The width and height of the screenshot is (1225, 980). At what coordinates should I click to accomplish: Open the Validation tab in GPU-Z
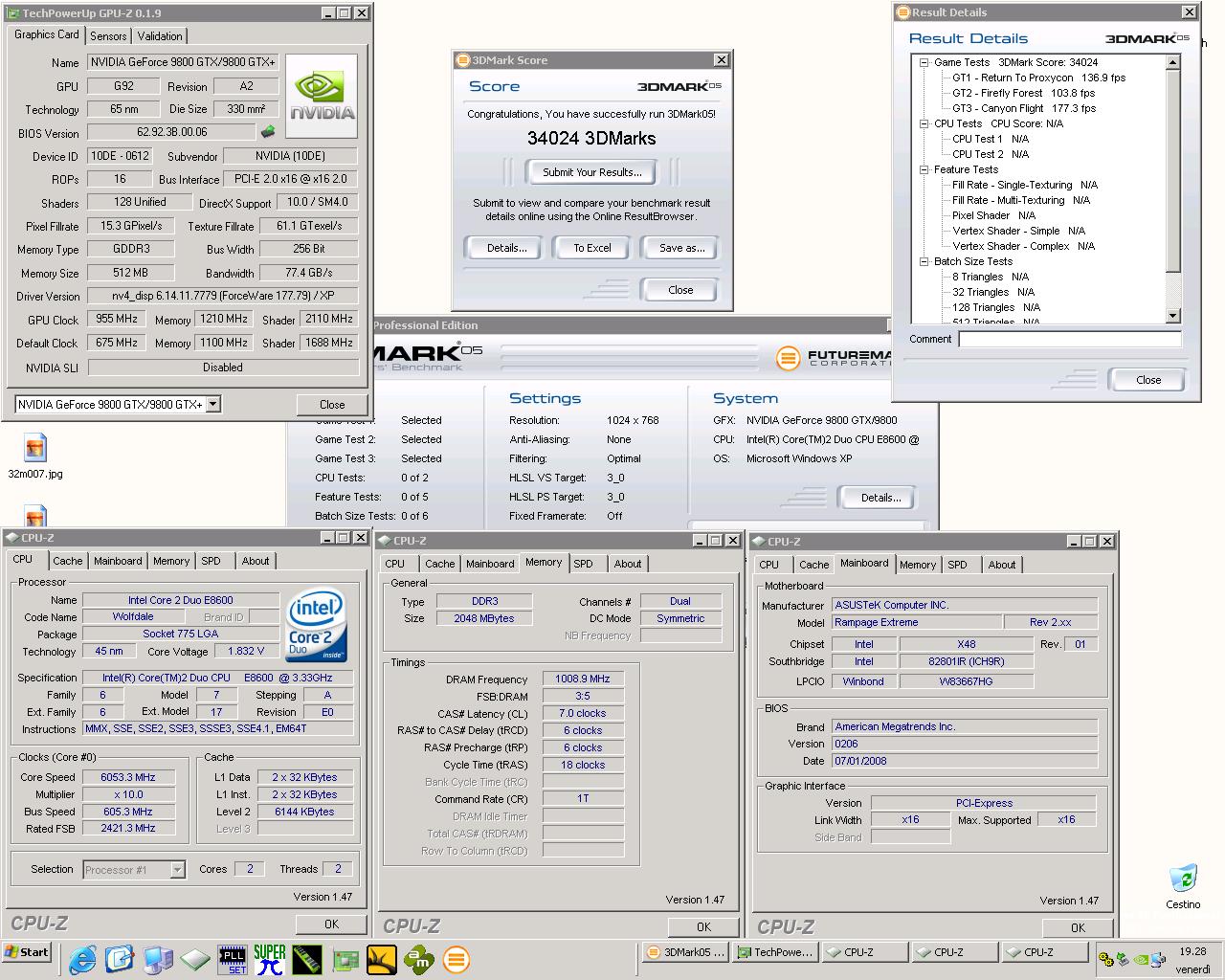coord(160,35)
